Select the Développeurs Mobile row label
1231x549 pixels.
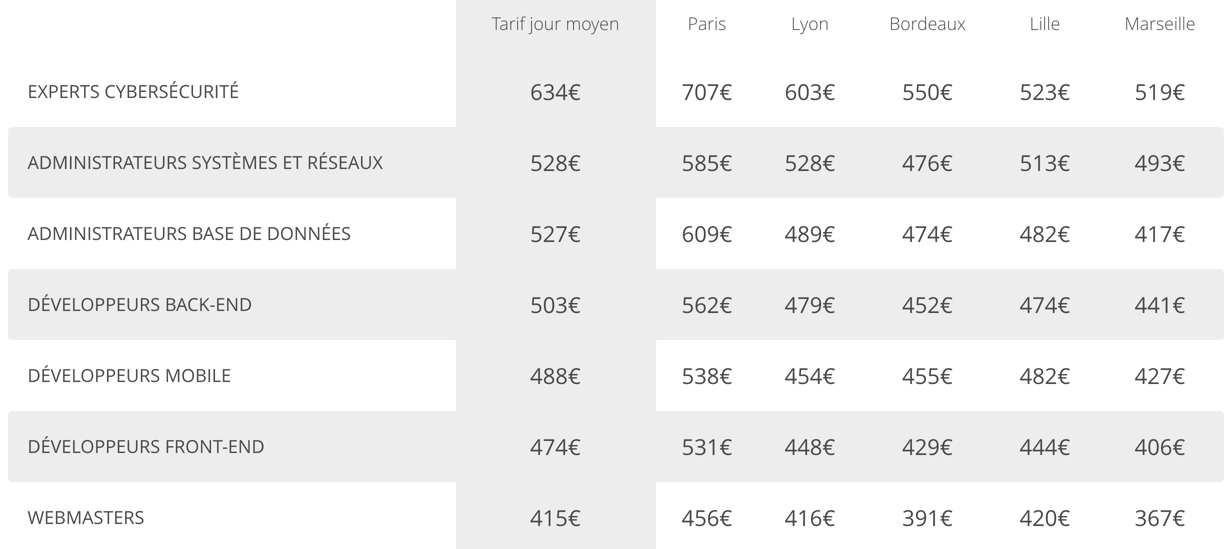click(129, 376)
